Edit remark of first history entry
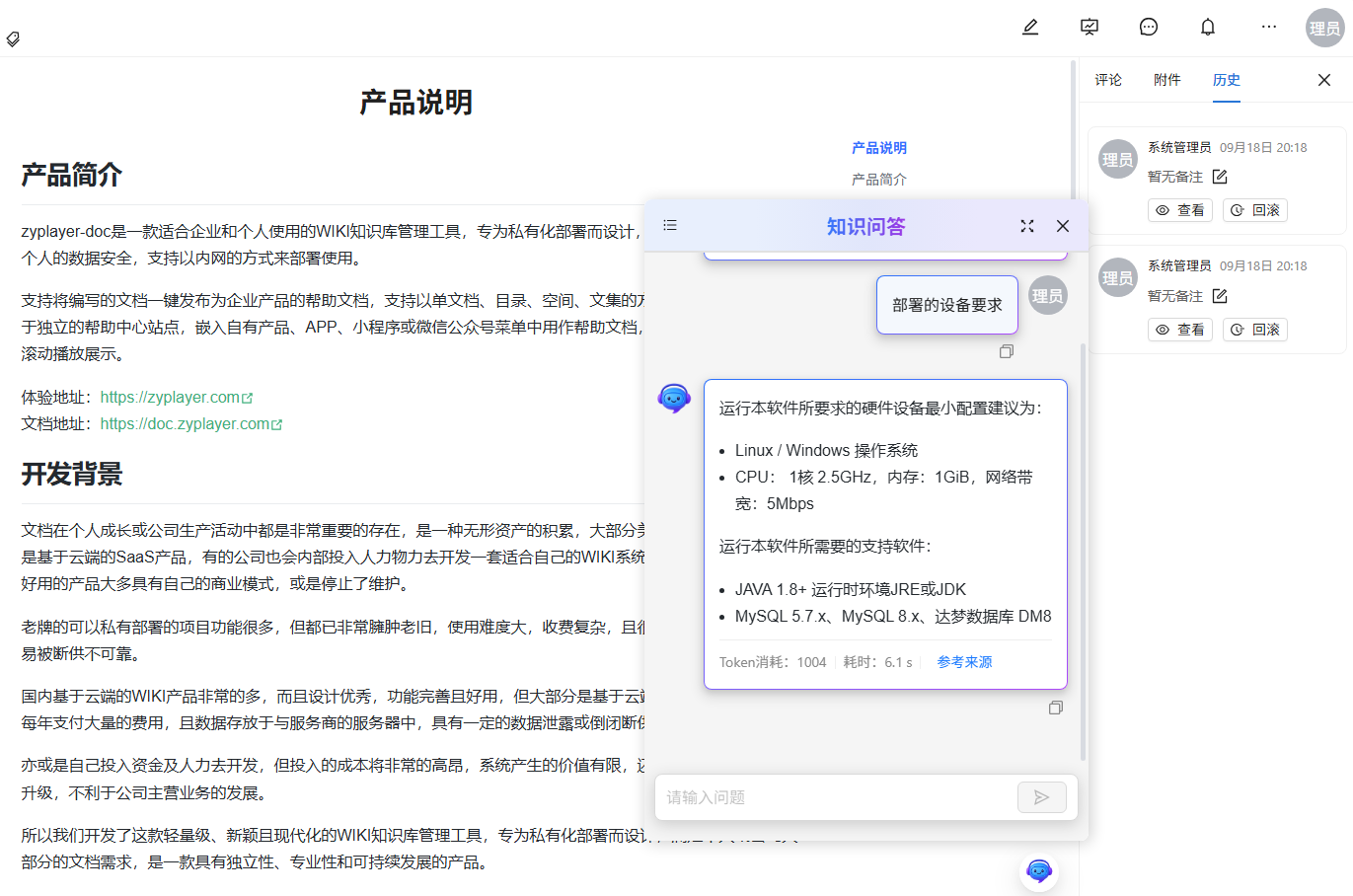 tap(1220, 177)
